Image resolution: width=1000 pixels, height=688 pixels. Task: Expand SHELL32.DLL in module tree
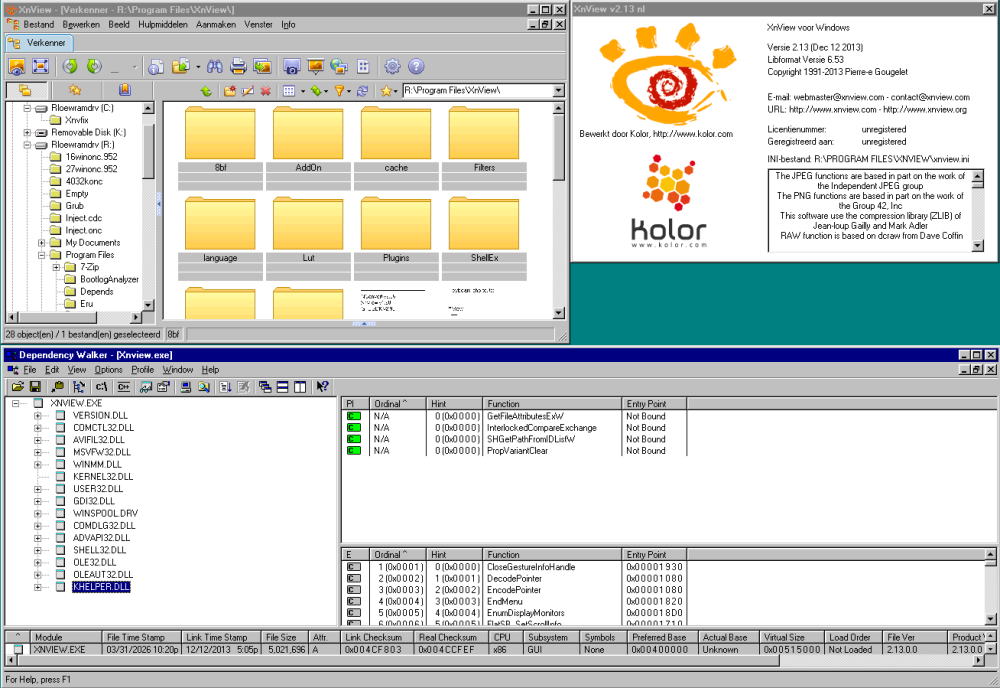click(x=38, y=550)
